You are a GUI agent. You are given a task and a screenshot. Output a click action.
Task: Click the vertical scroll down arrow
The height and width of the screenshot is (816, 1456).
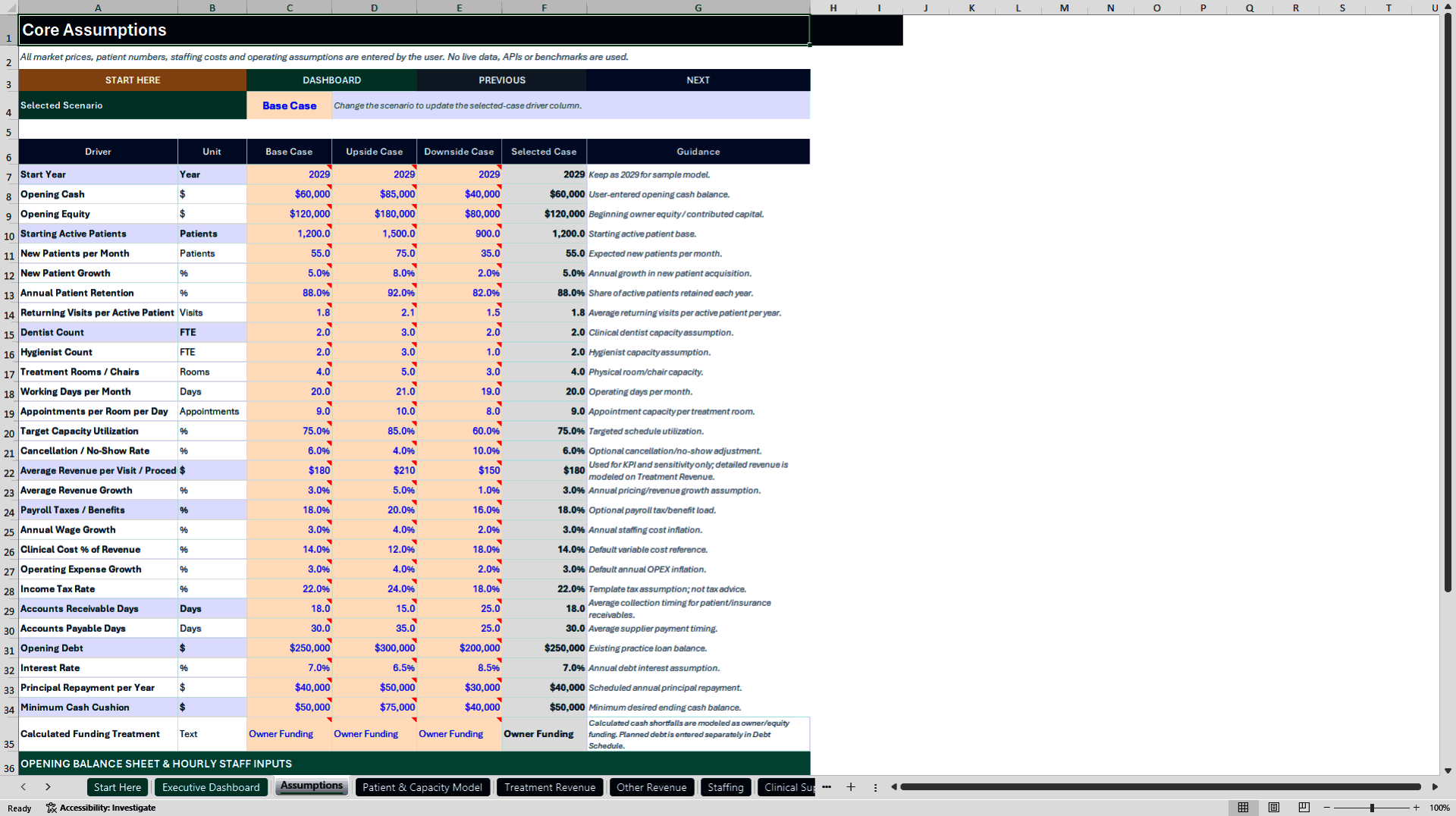[x=1448, y=770]
